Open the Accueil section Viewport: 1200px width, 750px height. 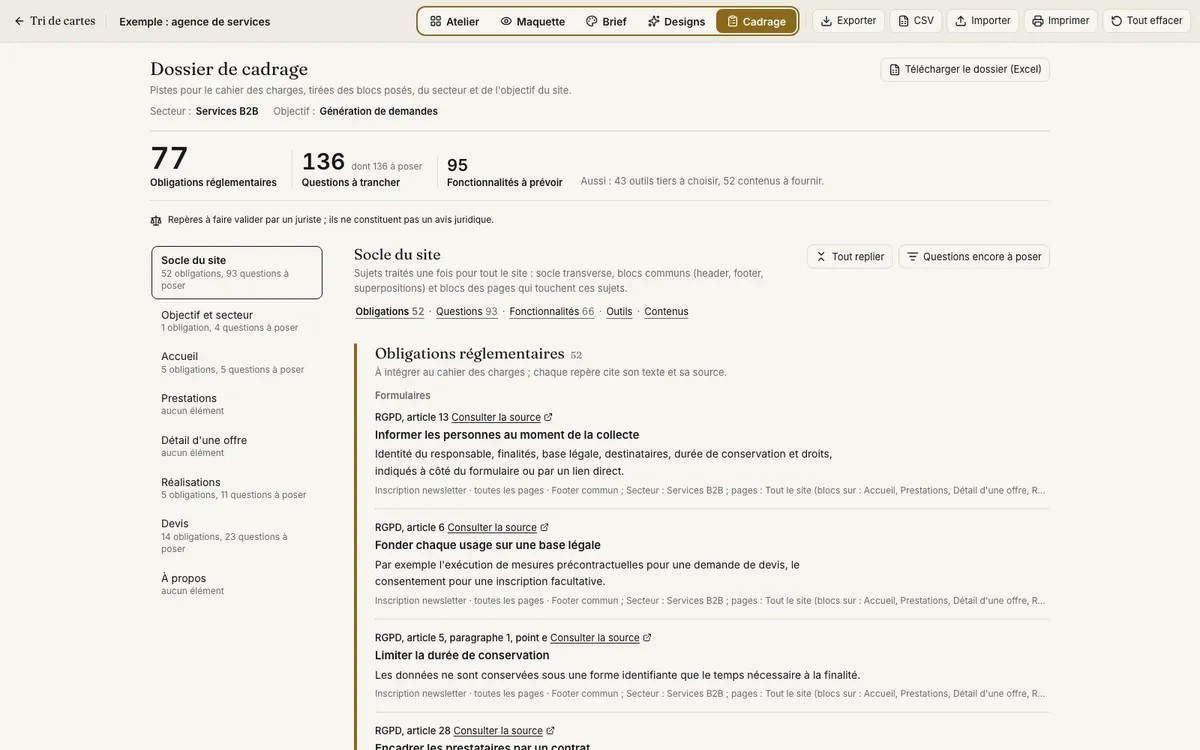(237, 363)
